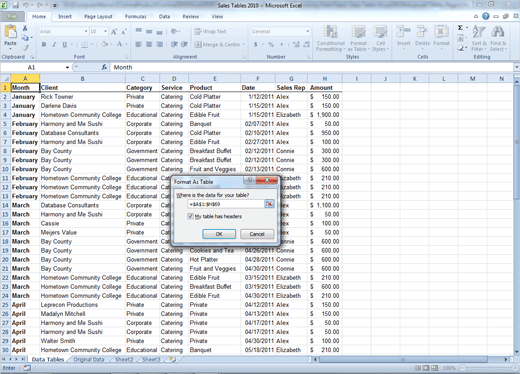Open the File backstage button
The width and height of the screenshot is (520, 374).
pos(12,16)
